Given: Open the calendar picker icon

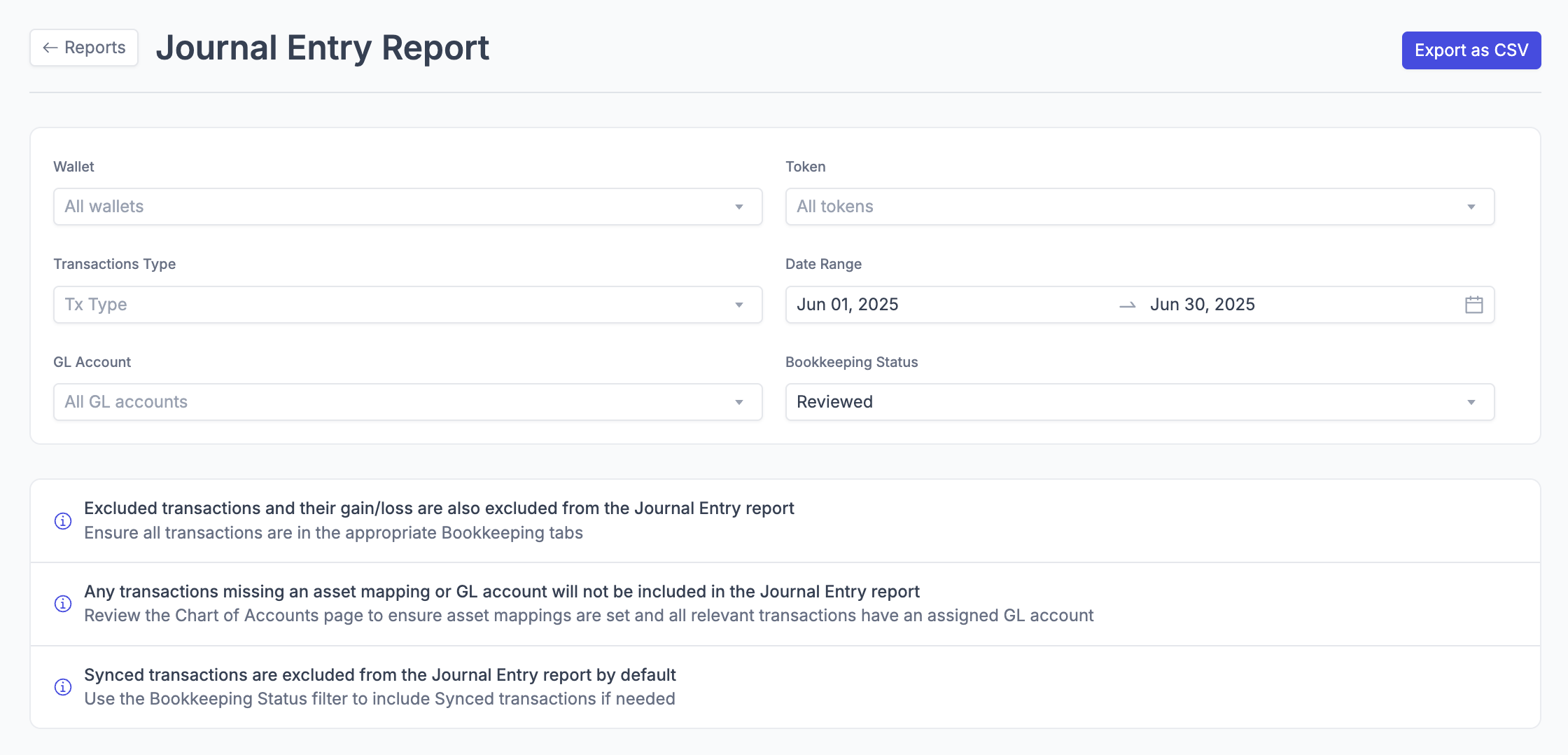Looking at the screenshot, I should pos(1473,305).
